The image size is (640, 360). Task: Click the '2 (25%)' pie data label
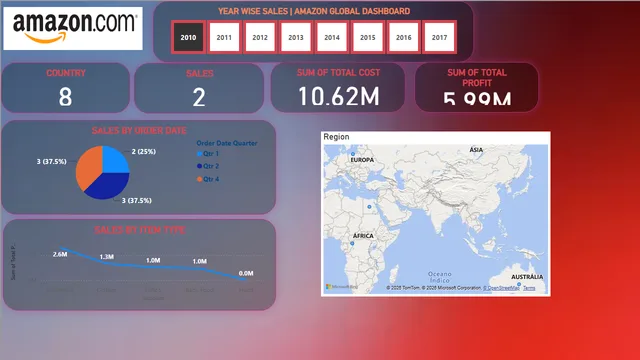(144, 151)
